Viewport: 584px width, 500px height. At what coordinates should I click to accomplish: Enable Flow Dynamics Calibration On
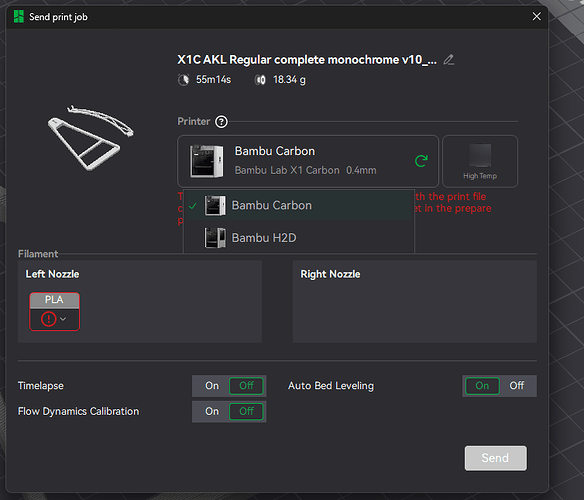(212, 411)
